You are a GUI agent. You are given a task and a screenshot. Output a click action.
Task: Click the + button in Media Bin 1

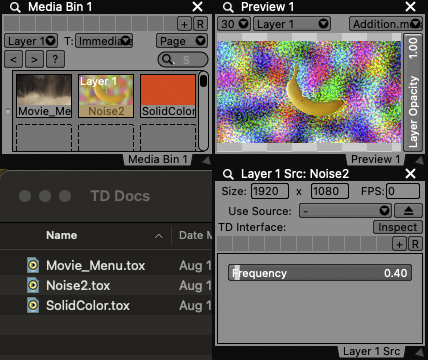pos(184,24)
